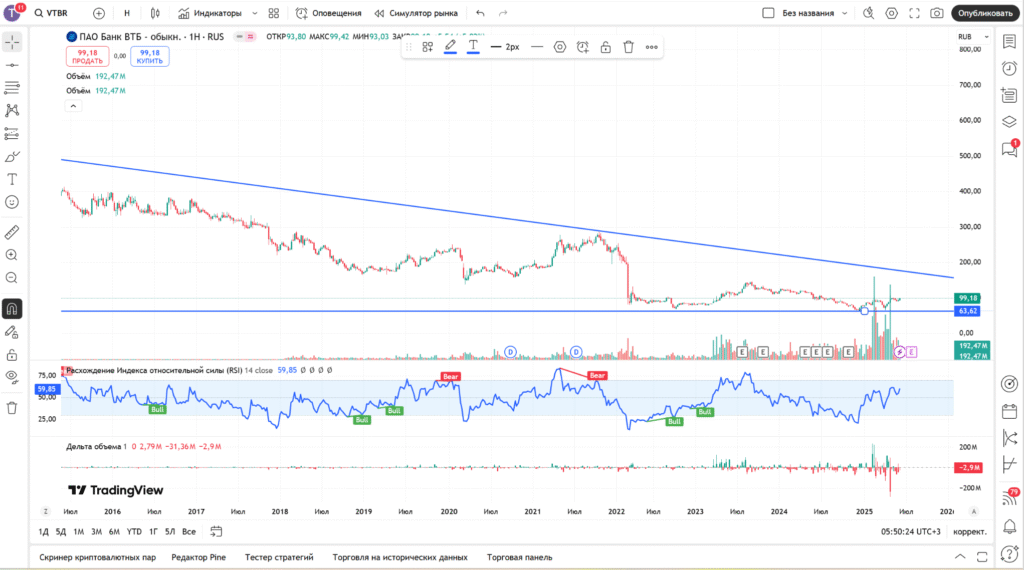Open the 05:50:24 UTC+3 timezone menu
Image resolution: width=1024 pixels, height=570 pixels.
click(x=910, y=532)
